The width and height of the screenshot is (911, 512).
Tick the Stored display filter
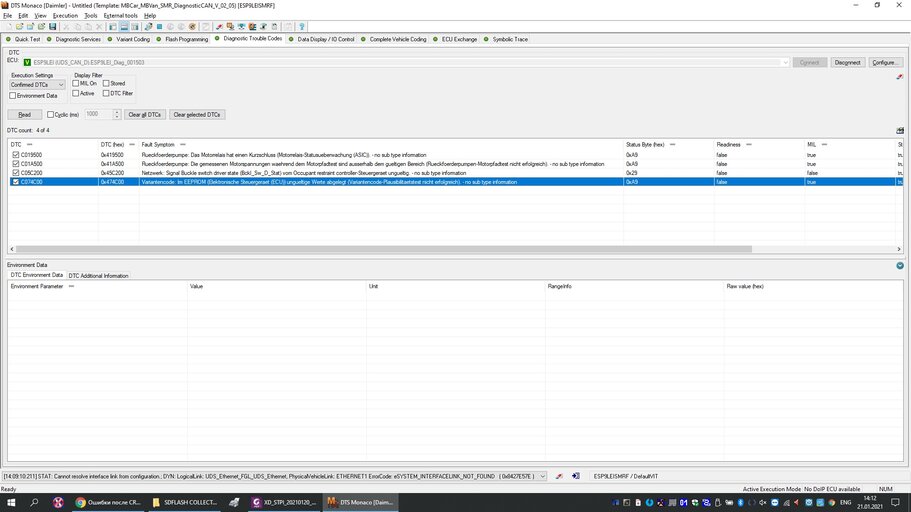click(106, 83)
